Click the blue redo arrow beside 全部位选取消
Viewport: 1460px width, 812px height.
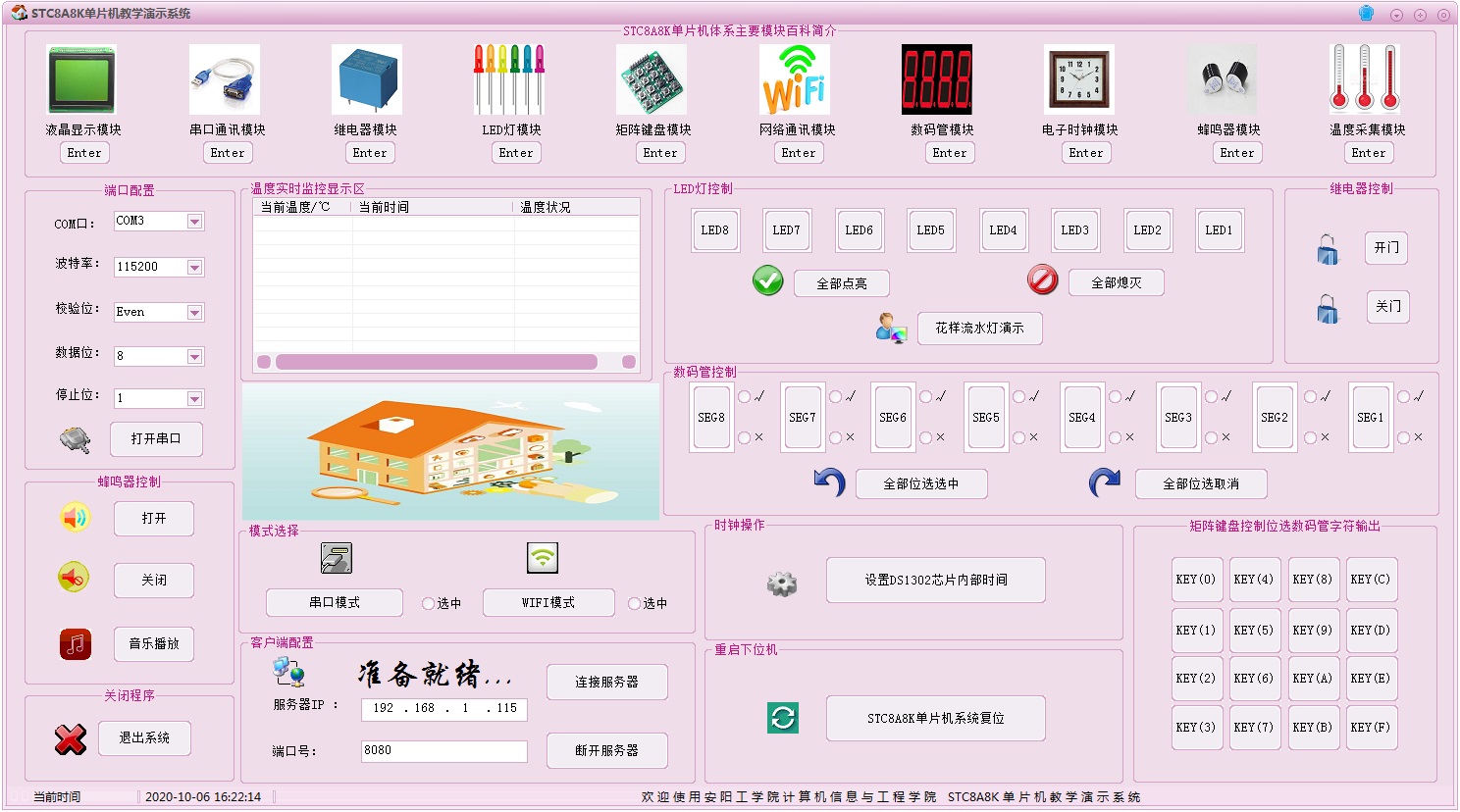click(x=1105, y=482)
